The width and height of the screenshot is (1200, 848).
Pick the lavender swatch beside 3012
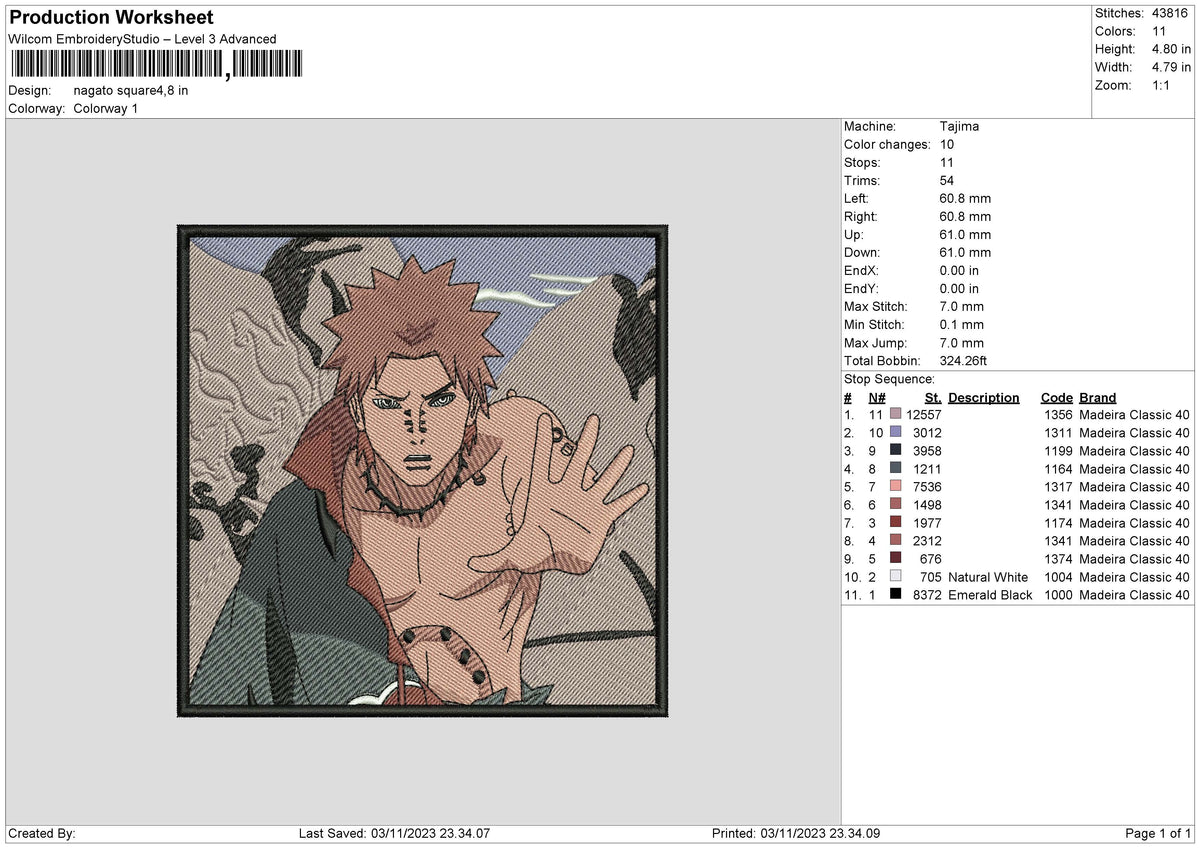click(895, 432)
